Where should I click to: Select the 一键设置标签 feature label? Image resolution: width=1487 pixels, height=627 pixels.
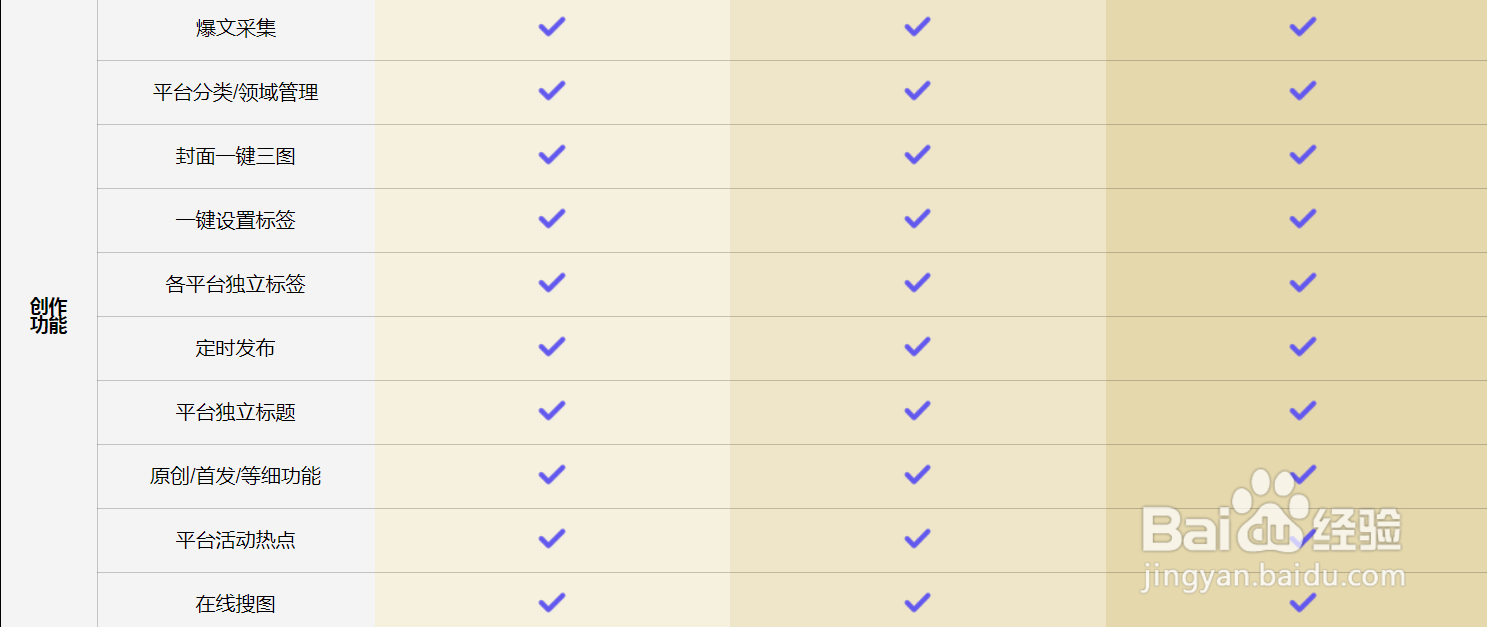[x=236, y=220]
